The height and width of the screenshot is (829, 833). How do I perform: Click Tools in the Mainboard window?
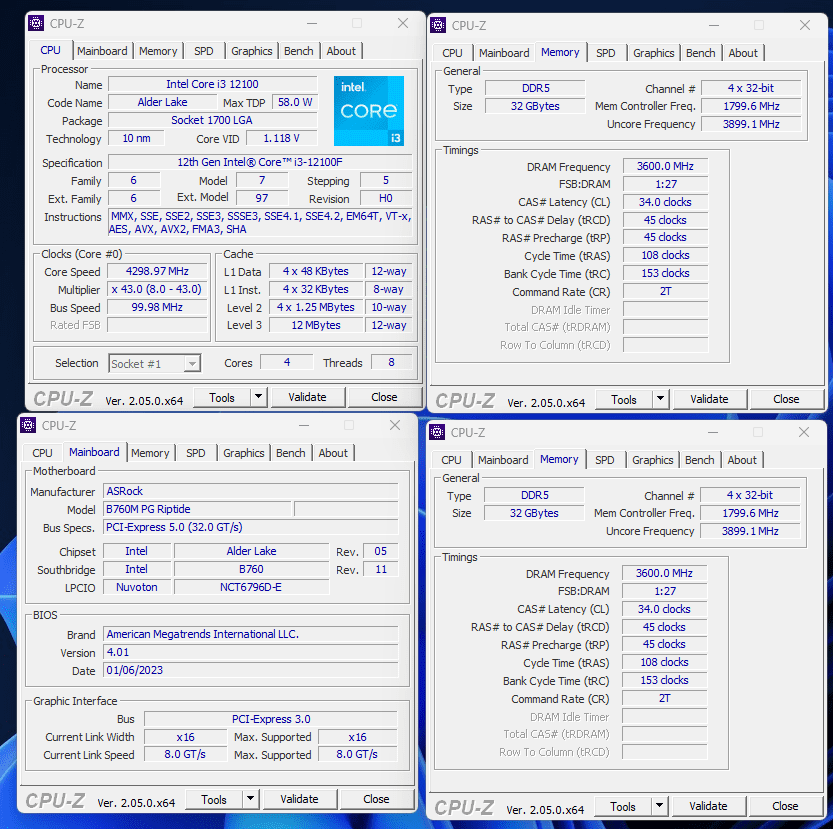click(214, 799)
